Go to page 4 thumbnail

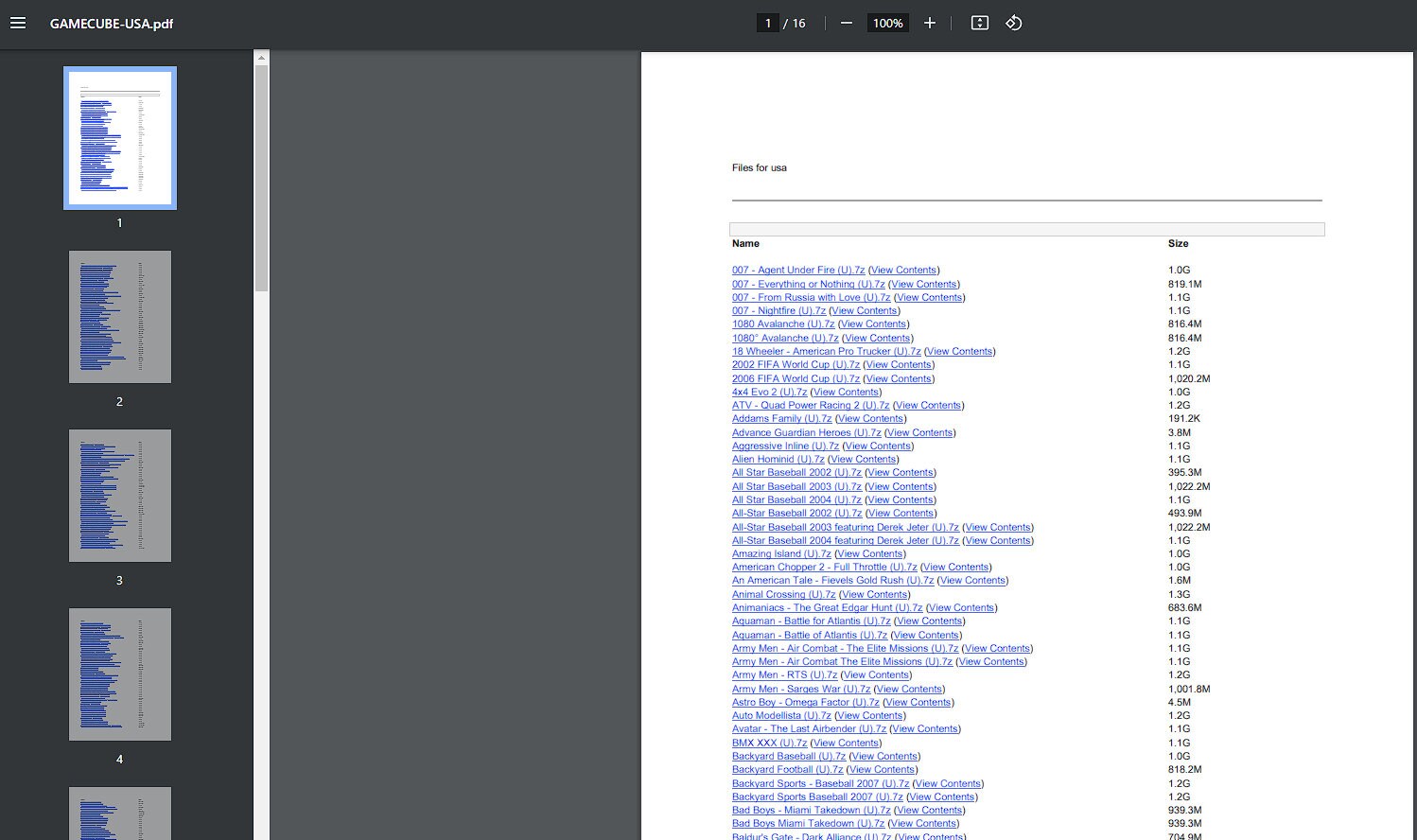[120, 674]
